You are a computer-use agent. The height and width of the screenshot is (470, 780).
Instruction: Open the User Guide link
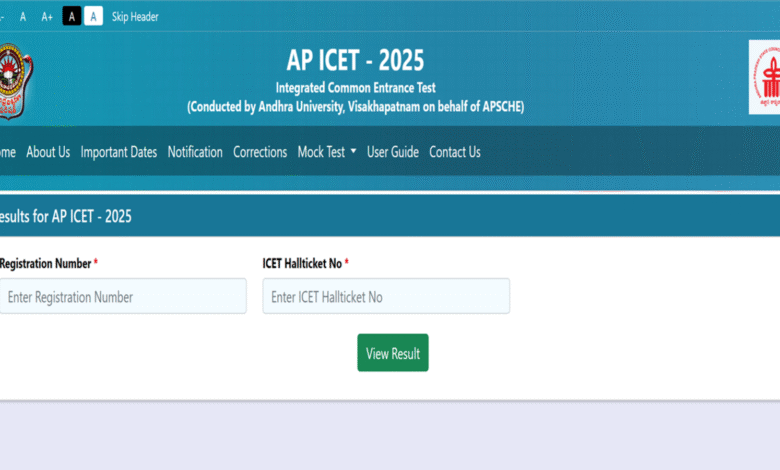[393, 152]
